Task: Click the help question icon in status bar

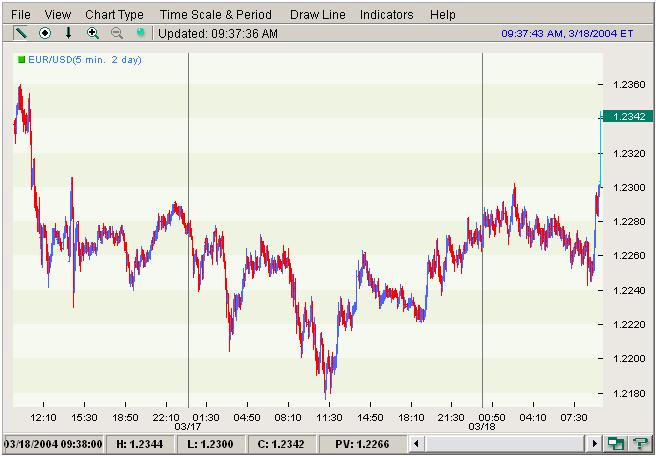Action: tap(641, 444)
